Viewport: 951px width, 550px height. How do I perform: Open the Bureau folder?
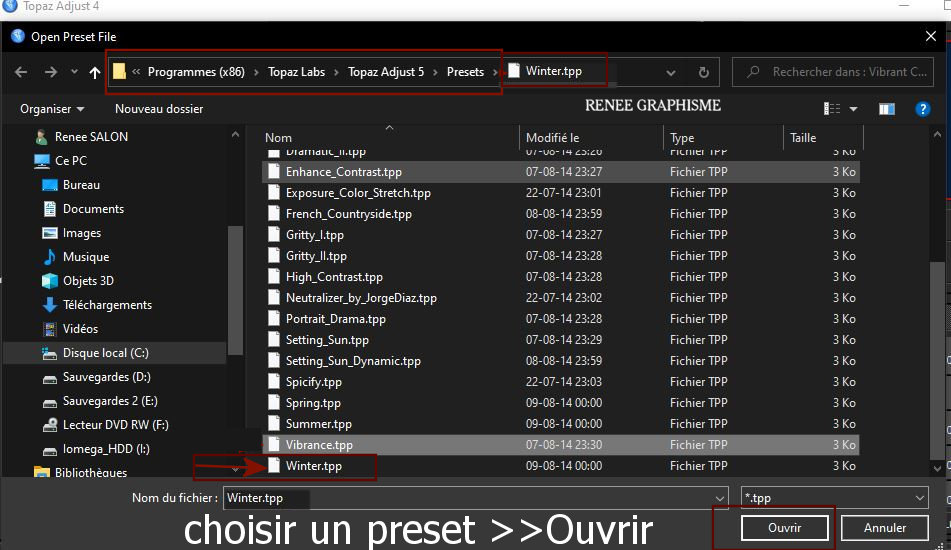point(81,185)
